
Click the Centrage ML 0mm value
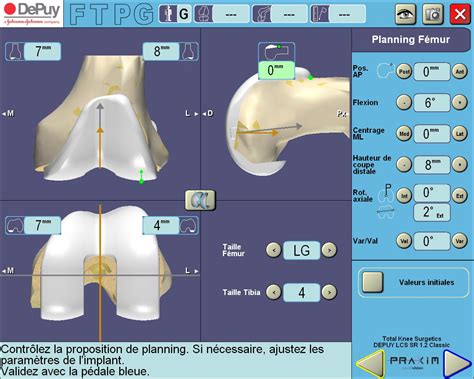click(432, 134)
